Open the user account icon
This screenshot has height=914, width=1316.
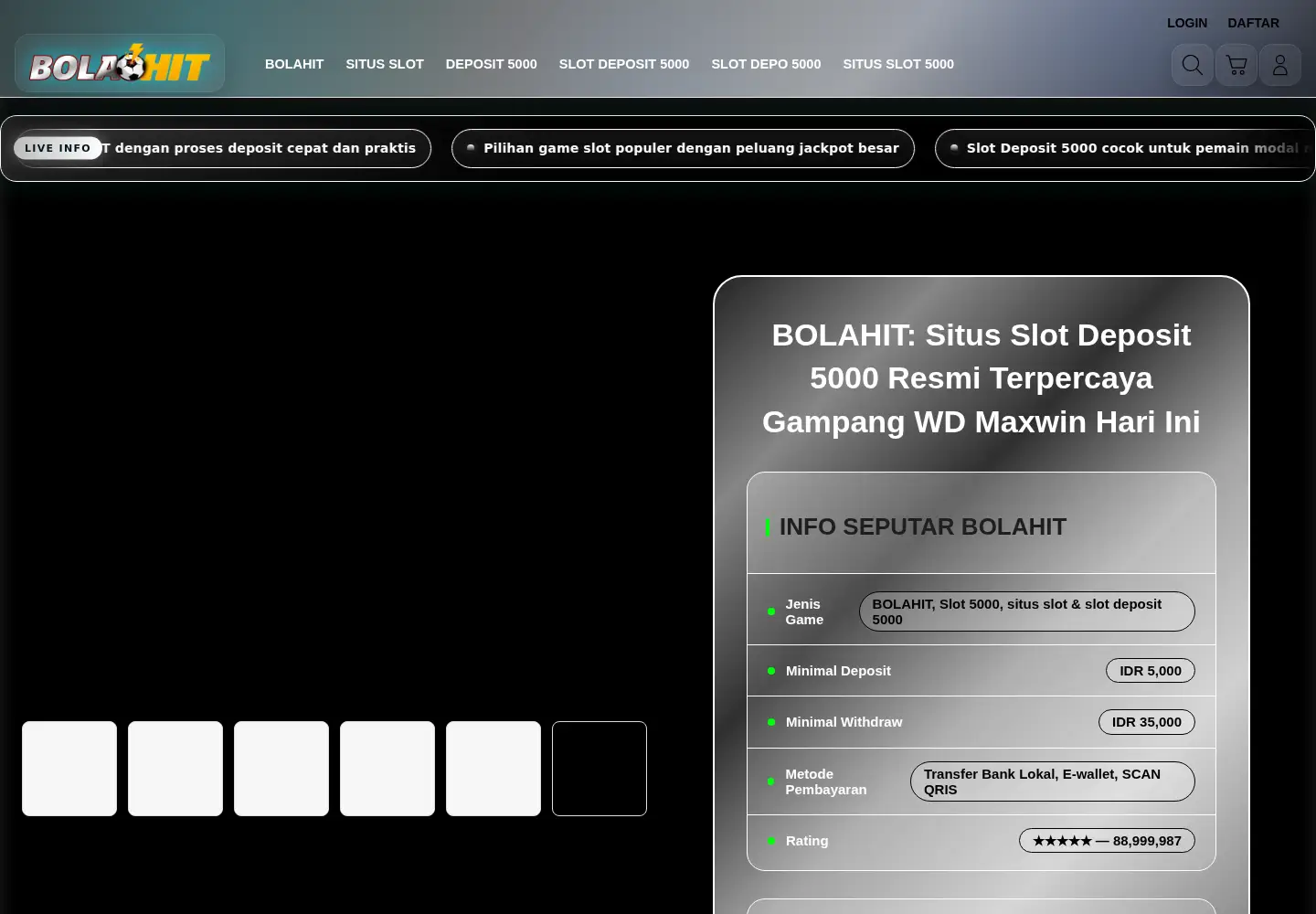1280,65
